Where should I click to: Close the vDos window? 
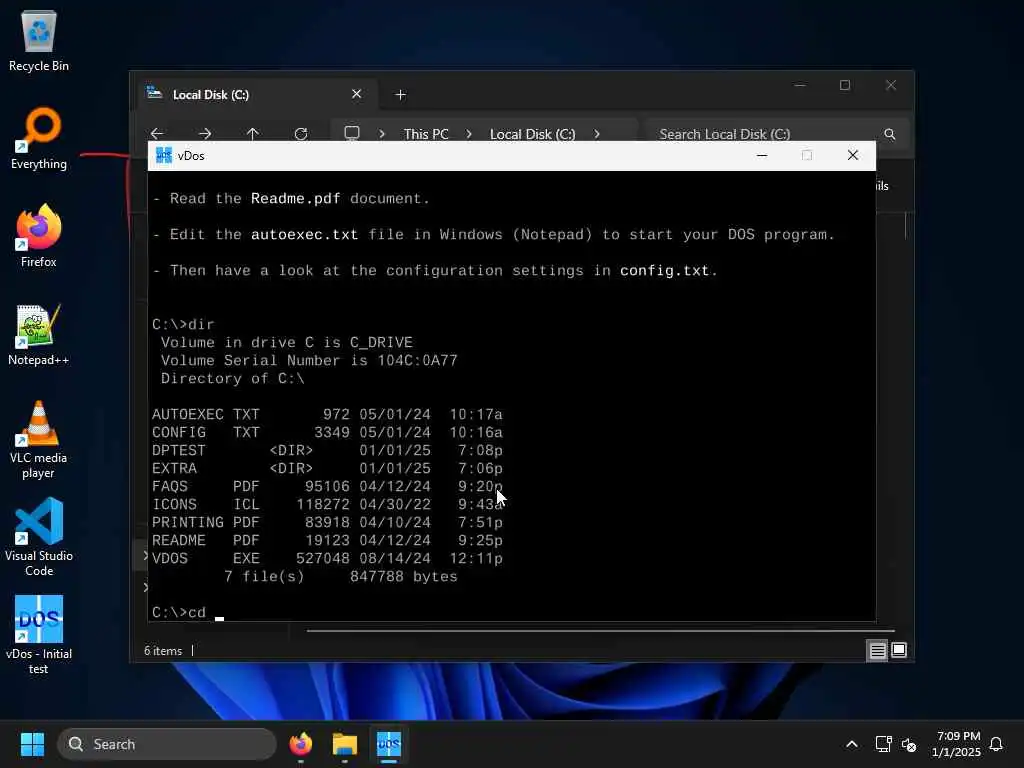click(x=852, y=155)
